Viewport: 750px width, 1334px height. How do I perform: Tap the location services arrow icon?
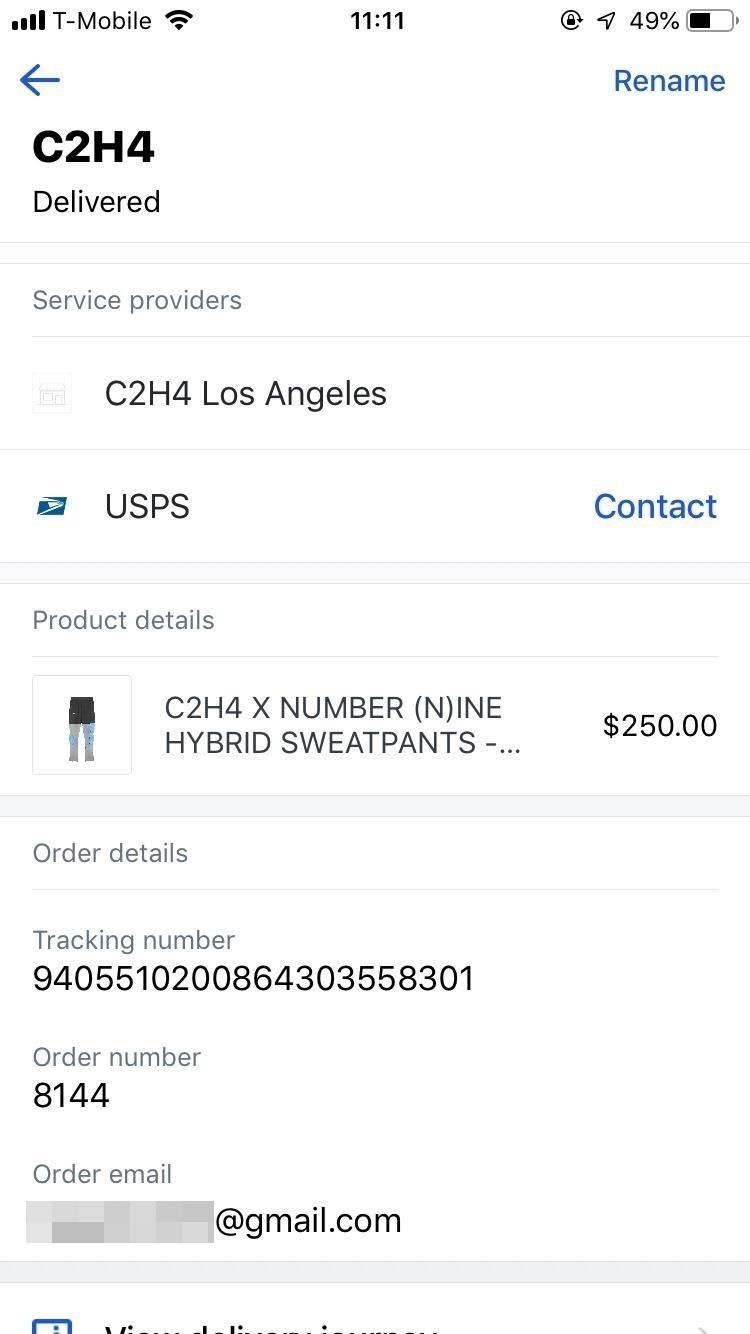coord(606,20)
